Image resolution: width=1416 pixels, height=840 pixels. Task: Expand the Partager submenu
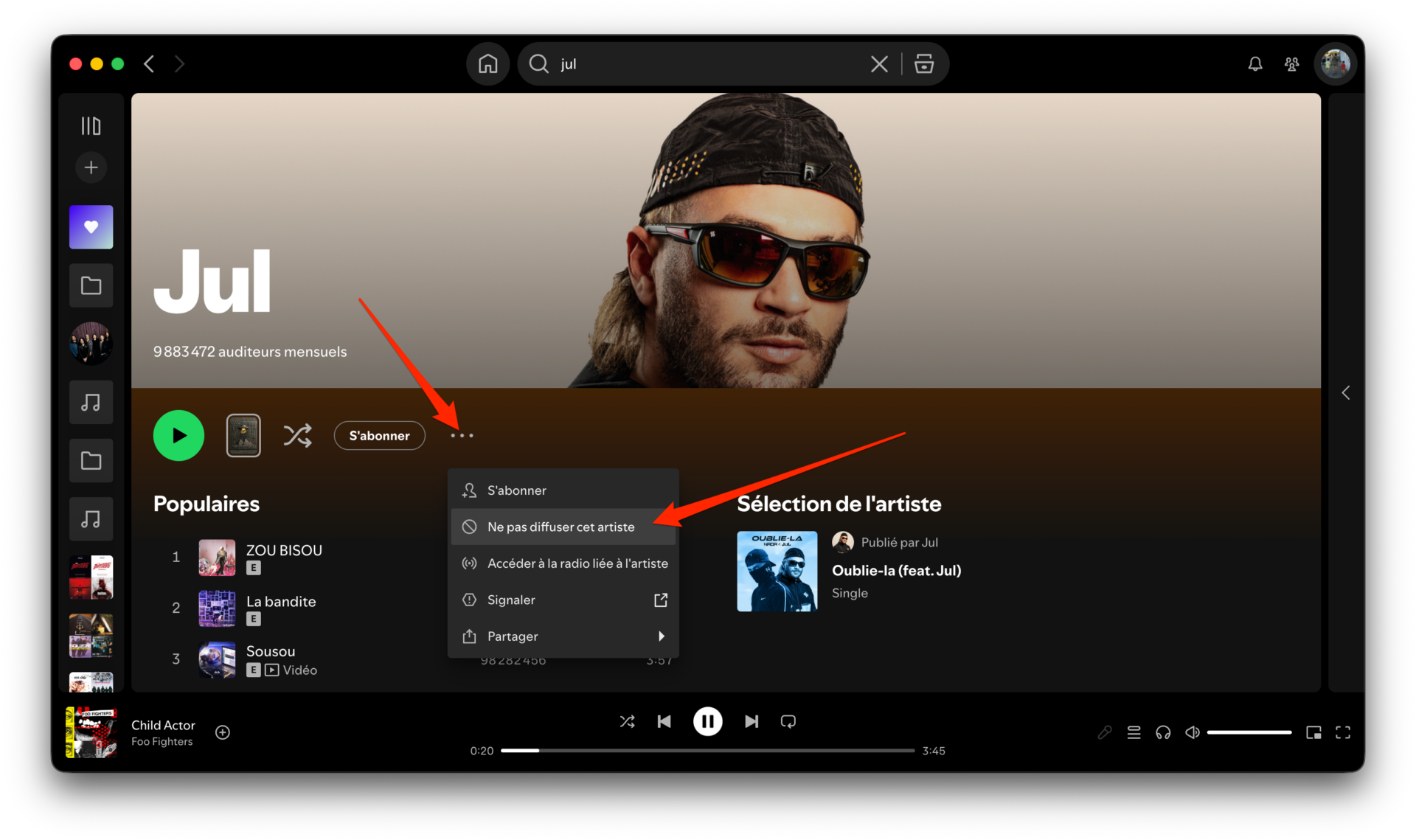tap(563, 636)
